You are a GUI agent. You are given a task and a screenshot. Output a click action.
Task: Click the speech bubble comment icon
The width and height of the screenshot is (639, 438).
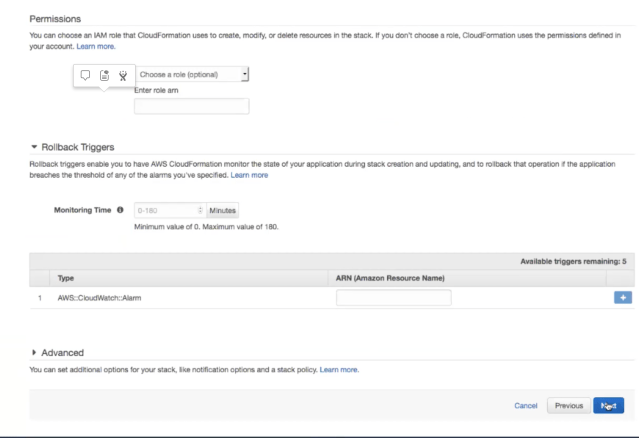(85, 74)
